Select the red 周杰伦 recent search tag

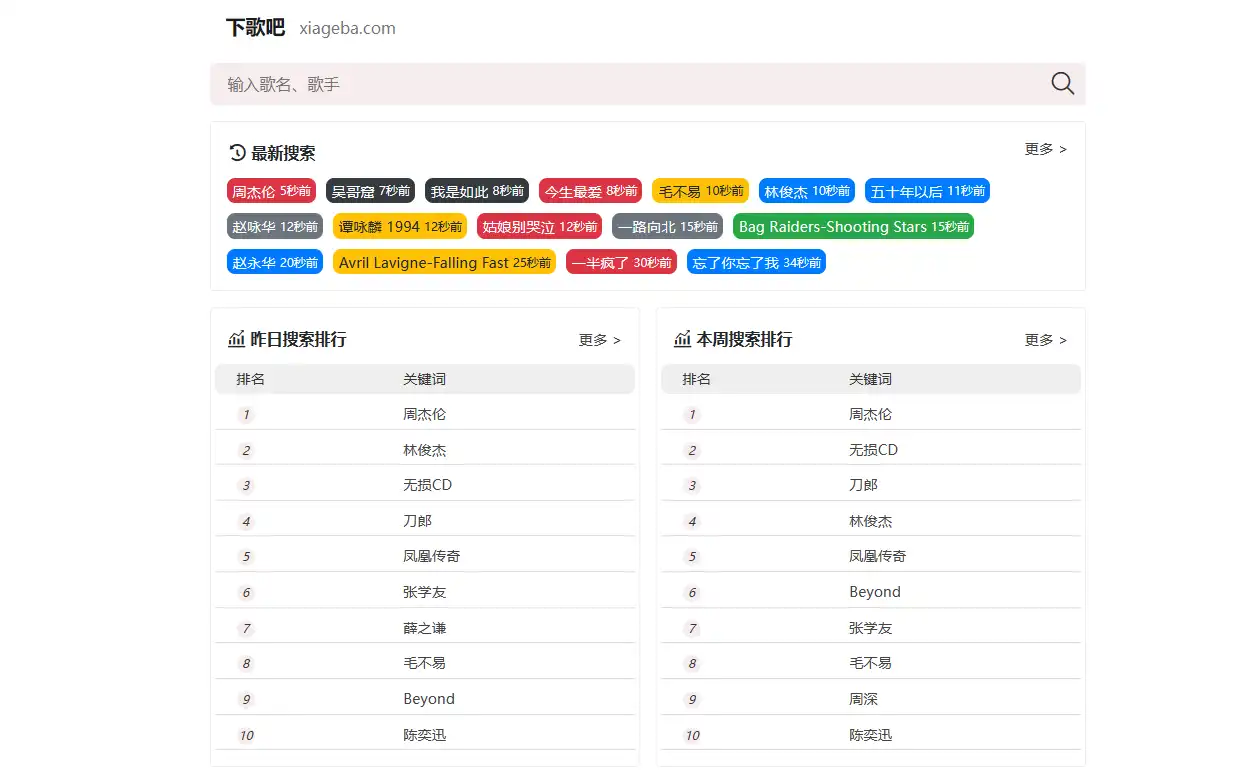271,191
